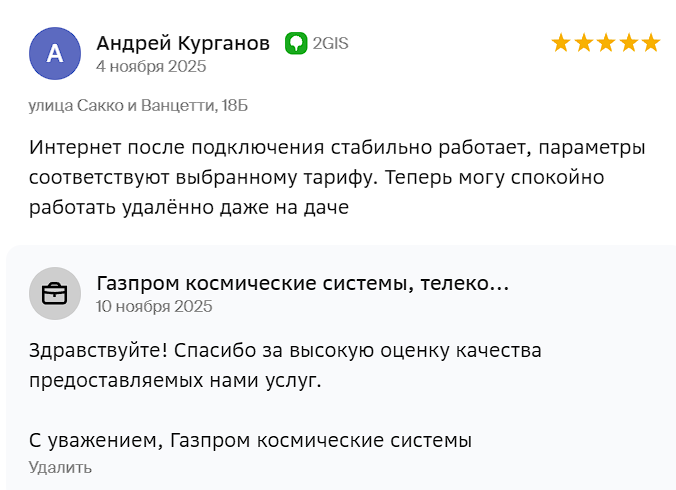Screen dimensions: 676x490
Task: Click the green 2GIS logo icon
Action: [296, 43]
